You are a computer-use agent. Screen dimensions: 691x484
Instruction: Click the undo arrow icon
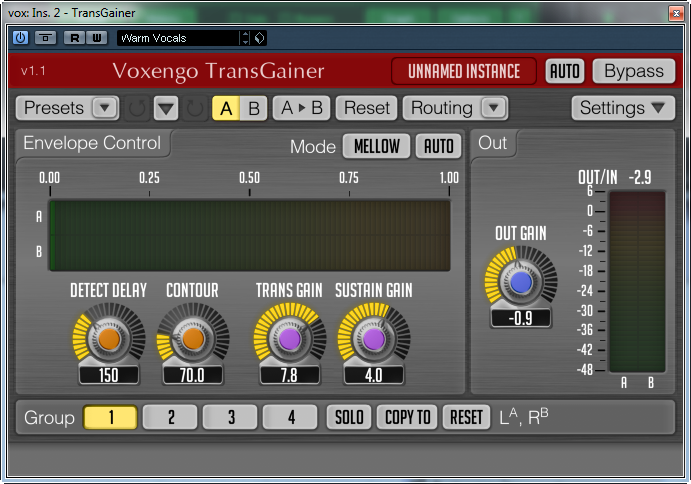click(x=137, y=108)
